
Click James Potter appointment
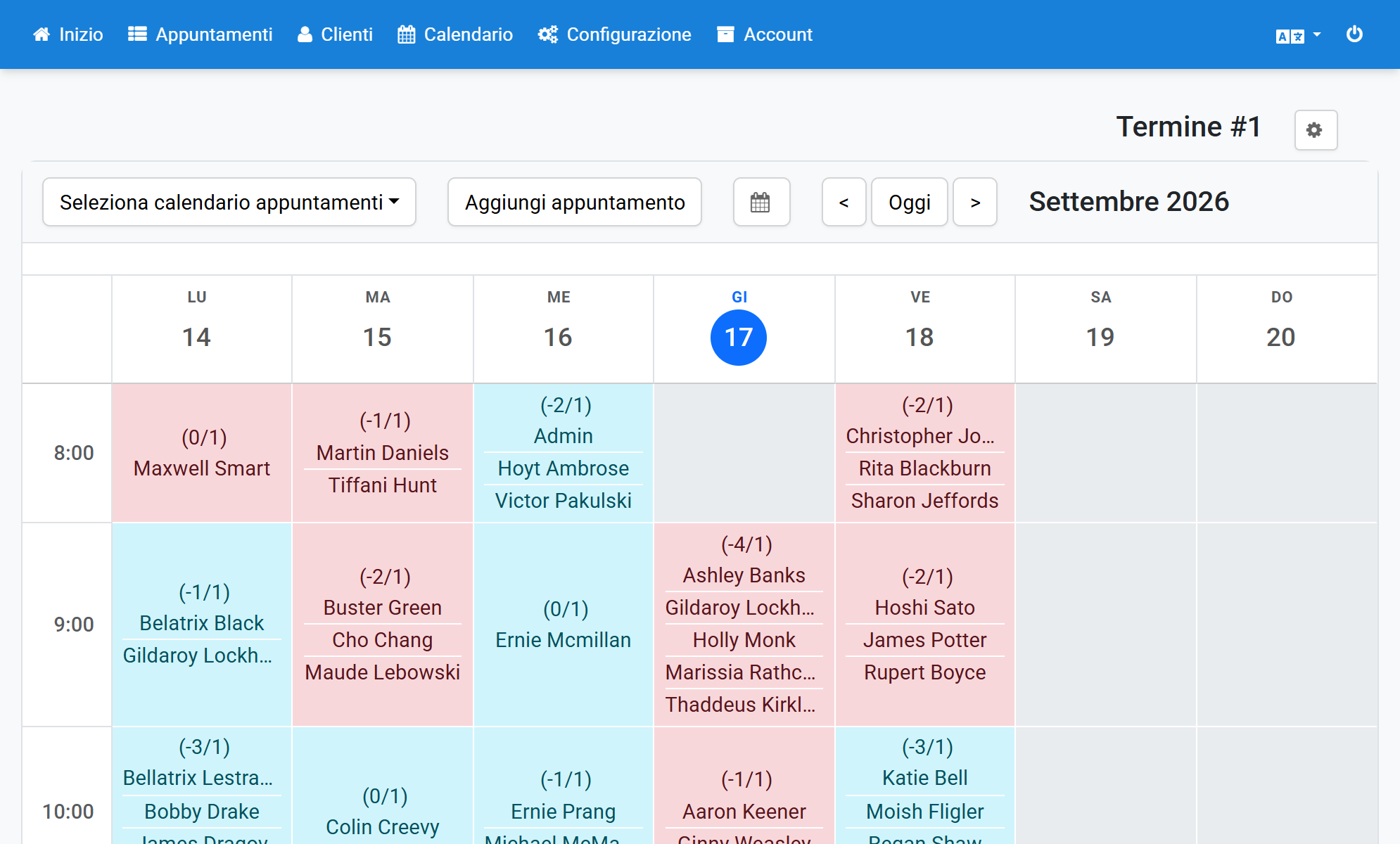(925, 640)
